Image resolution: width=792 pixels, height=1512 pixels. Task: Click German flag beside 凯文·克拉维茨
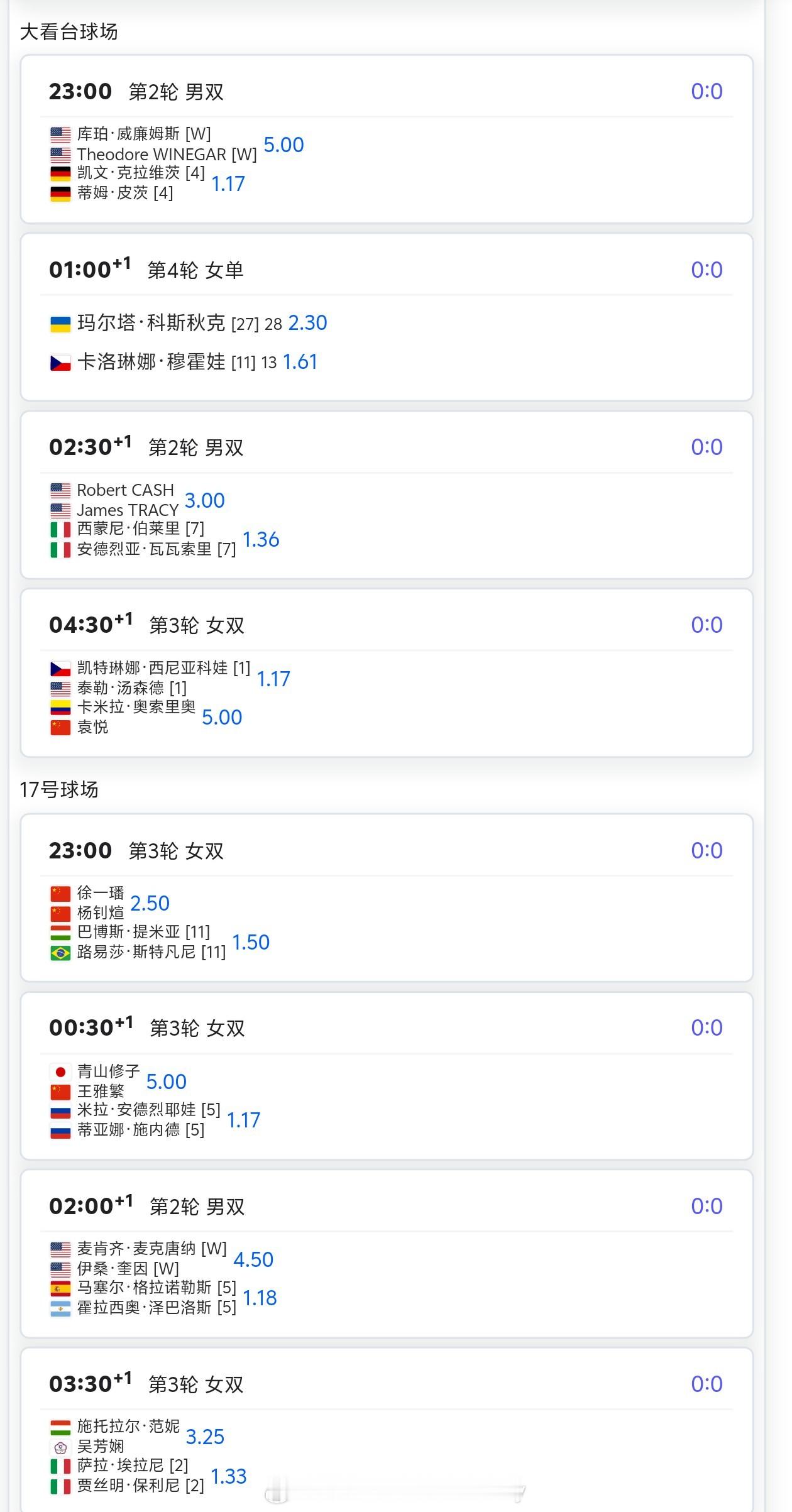[60, 173]
